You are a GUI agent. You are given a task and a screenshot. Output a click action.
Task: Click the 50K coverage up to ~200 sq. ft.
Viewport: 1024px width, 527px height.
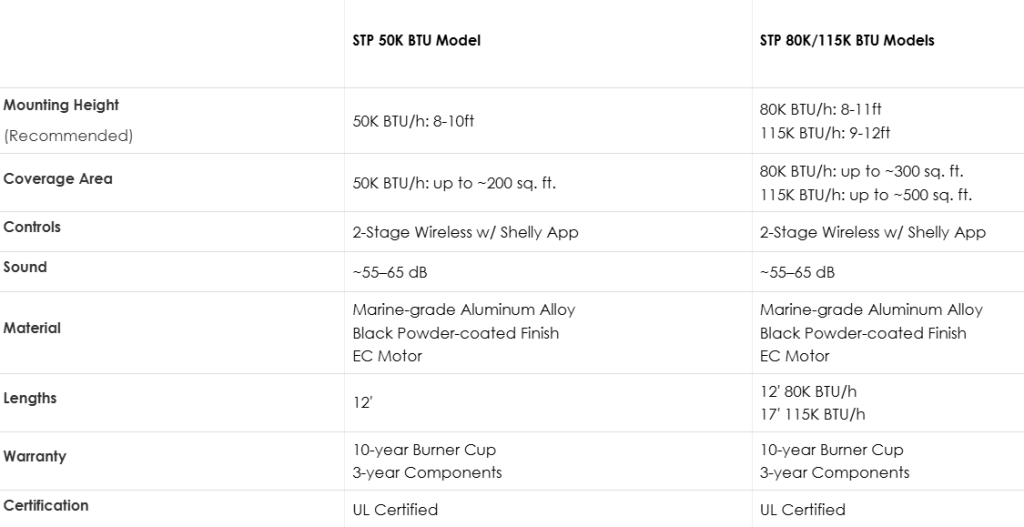[x=454, y=183]
